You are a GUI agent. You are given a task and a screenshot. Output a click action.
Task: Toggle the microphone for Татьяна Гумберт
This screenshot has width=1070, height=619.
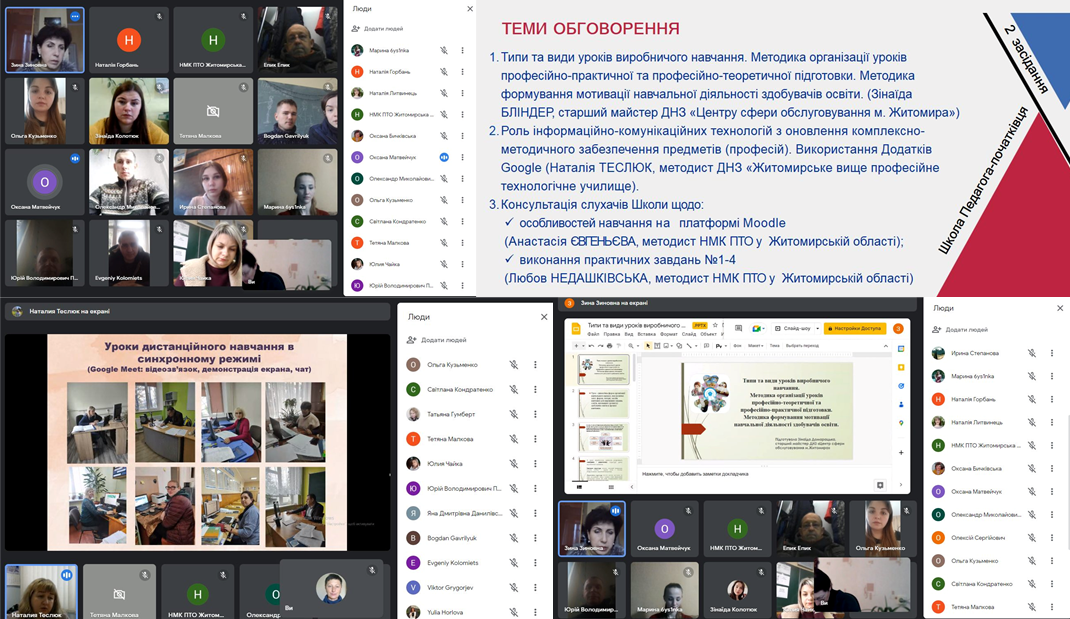(x=513, y=414)
